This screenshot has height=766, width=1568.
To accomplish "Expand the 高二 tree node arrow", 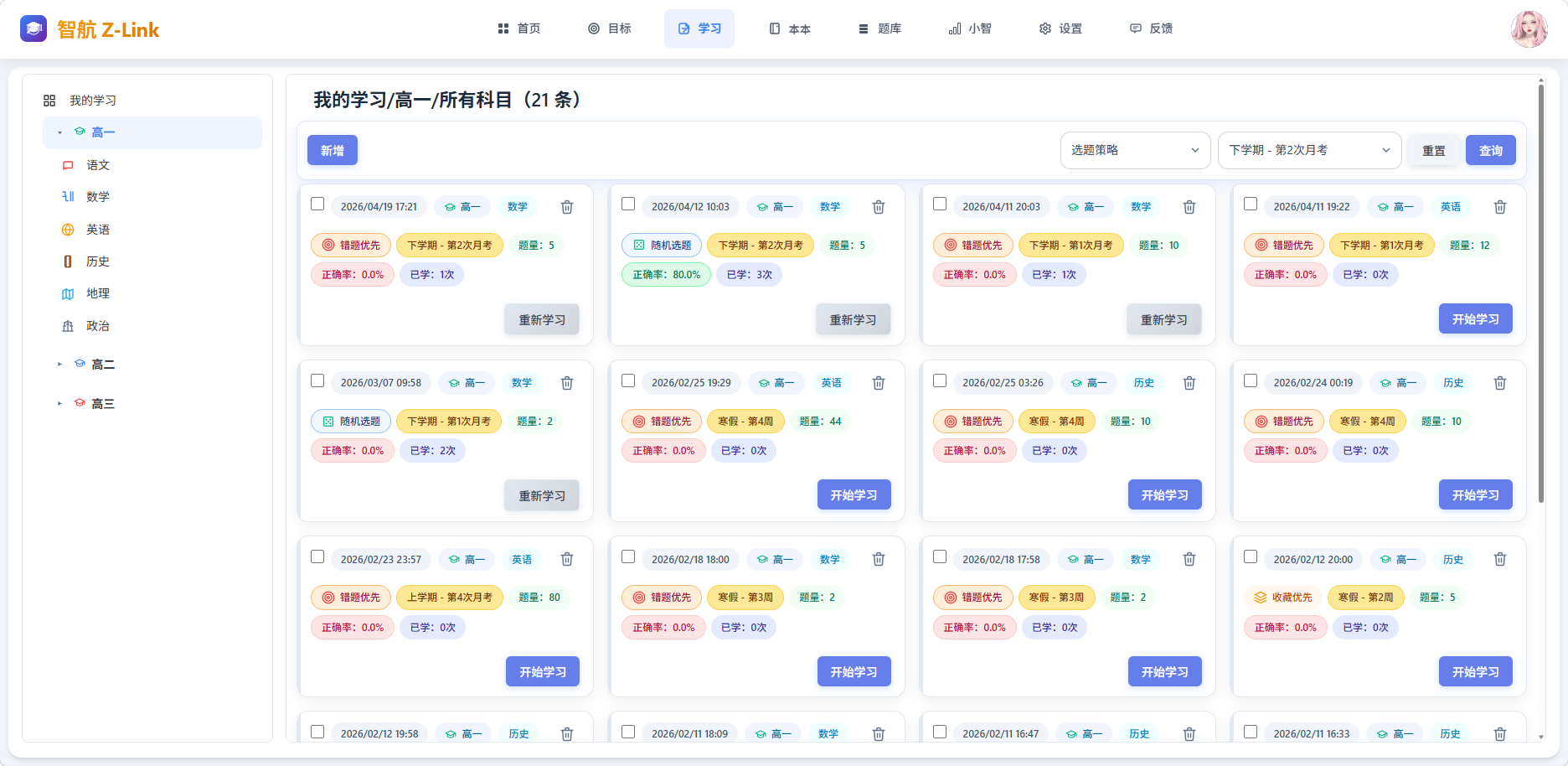I will [59, 365].
